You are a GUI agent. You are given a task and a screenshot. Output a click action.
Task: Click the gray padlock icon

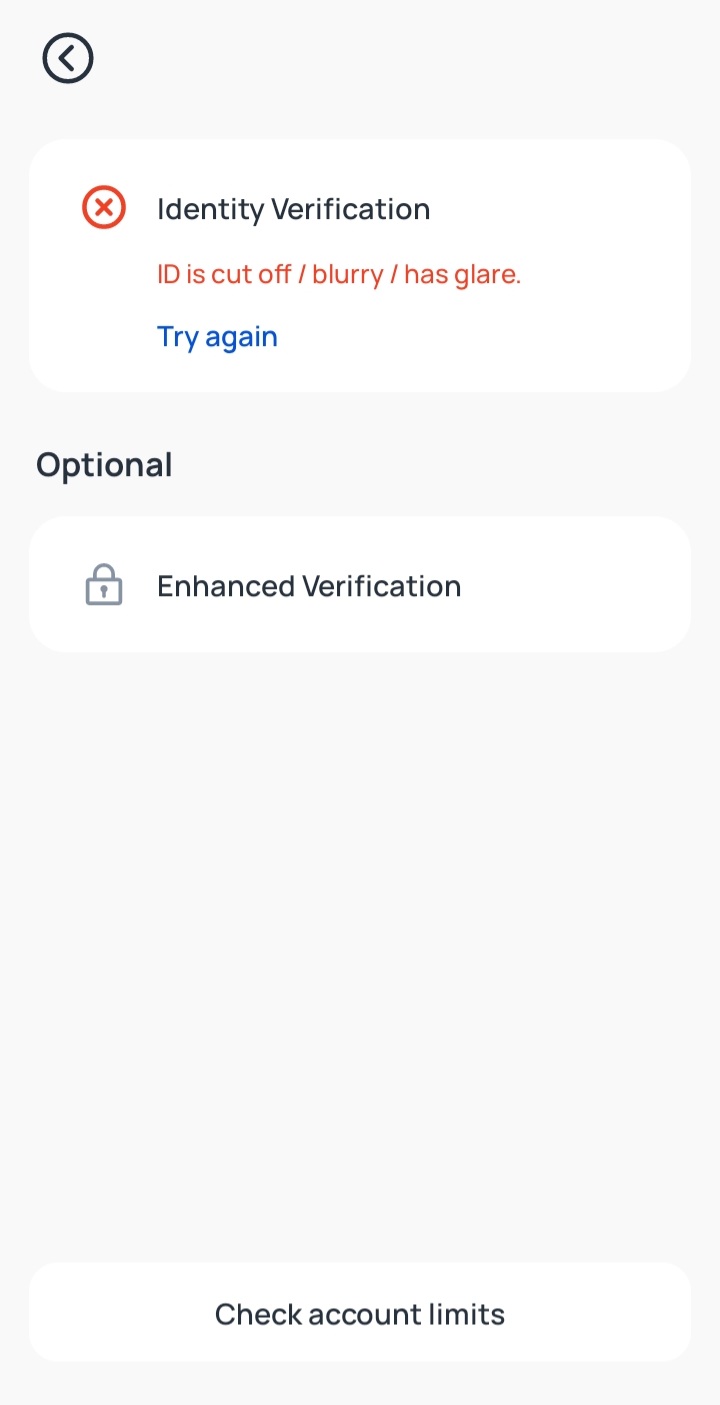pos(104,585)
